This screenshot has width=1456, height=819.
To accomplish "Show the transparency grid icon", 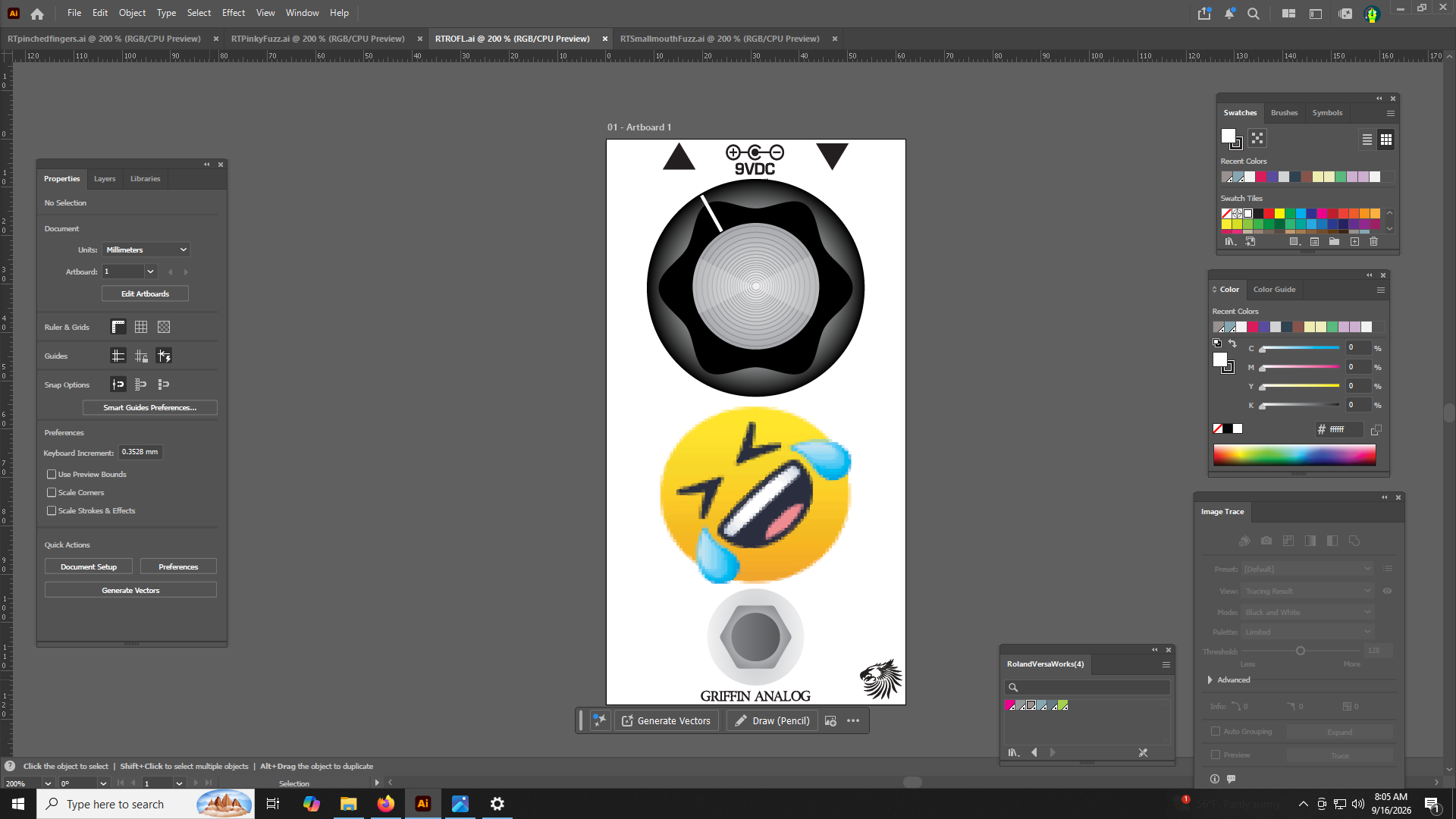I will [164, 327].
